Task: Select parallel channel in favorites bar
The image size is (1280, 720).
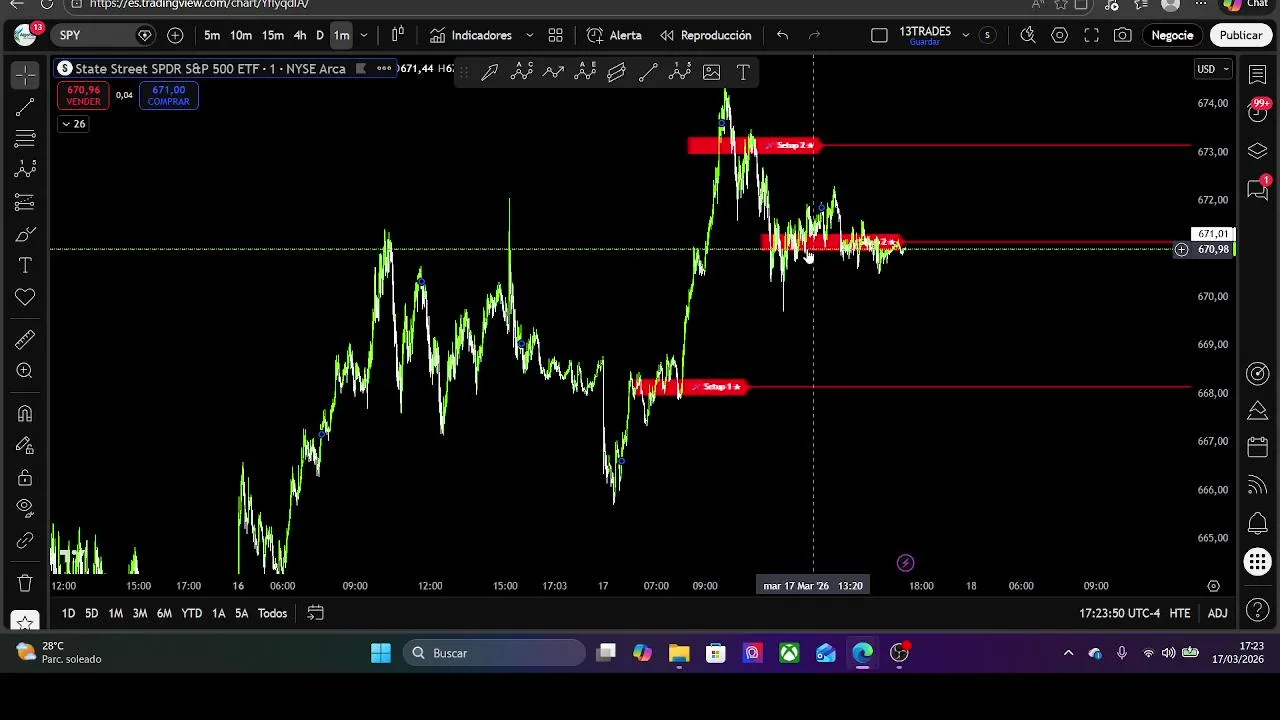Action: tap(616, 72)
